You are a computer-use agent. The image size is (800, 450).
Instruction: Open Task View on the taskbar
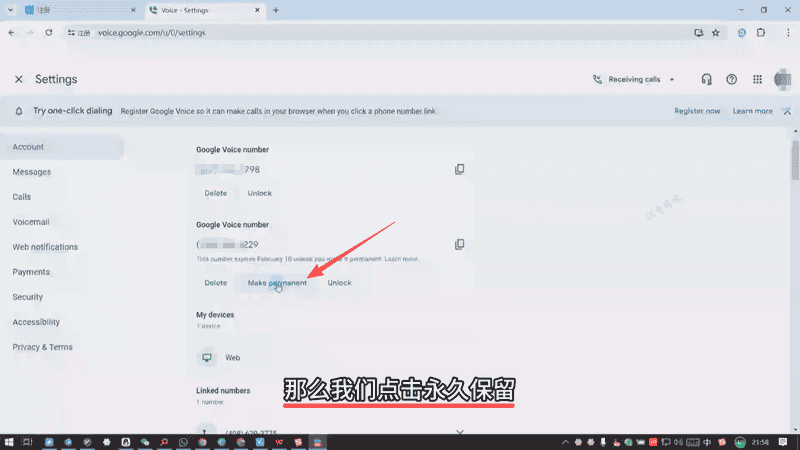pyautogui.click(x=28, y=442)
